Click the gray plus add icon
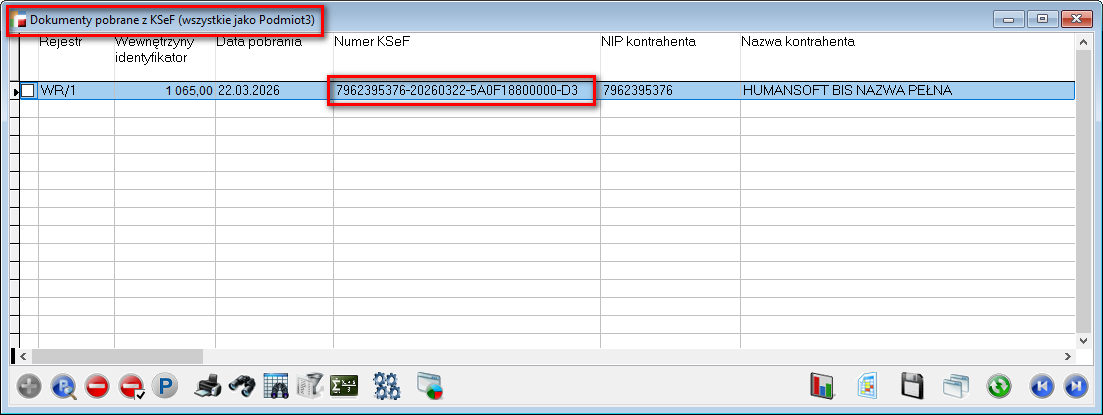This screenshot has width=1103, height=415. tap(30, 386)
